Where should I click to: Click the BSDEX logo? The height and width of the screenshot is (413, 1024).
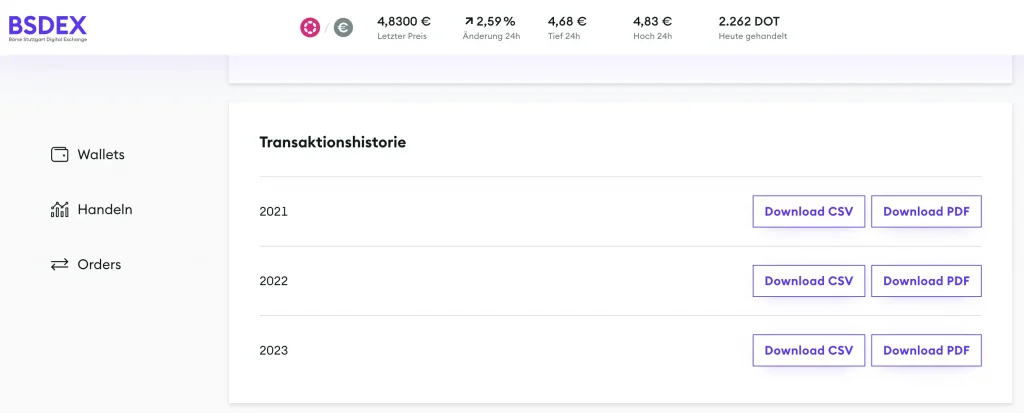(x=48, y=28)
